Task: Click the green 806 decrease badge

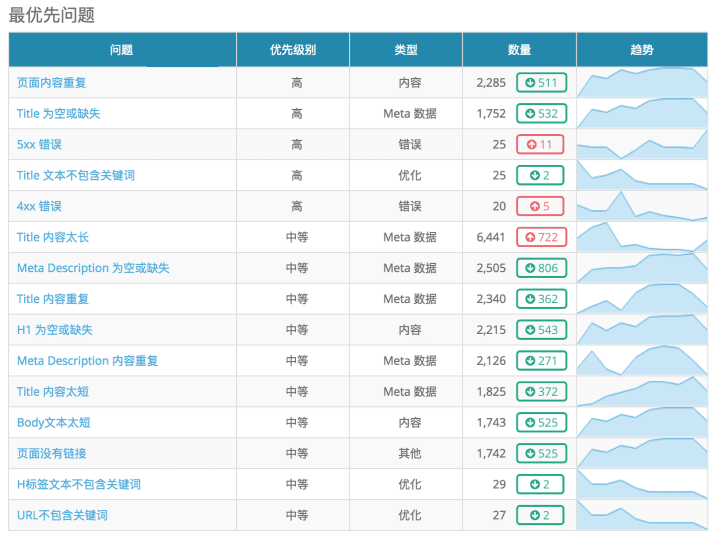Action: pos(541,268)
